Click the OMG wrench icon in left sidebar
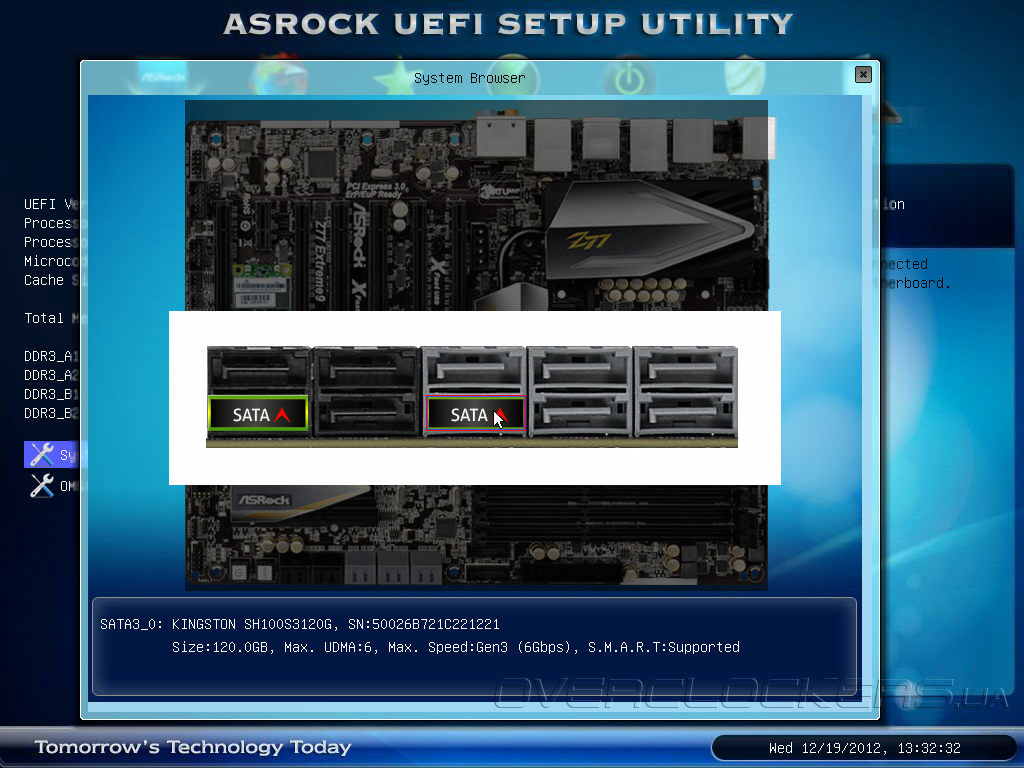Image resolution: width=1024 pixels, height=768 pixels. coord(42,486)
